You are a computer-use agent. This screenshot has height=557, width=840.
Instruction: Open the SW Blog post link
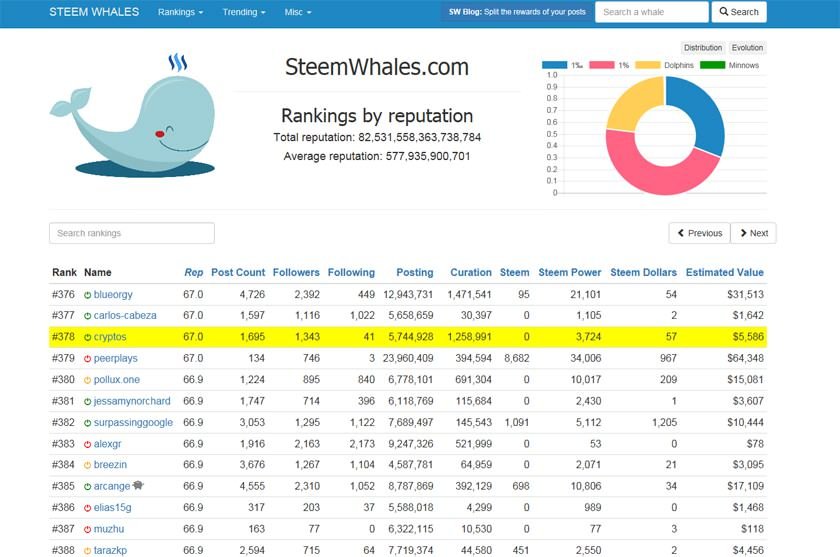[x=517, y=12]
